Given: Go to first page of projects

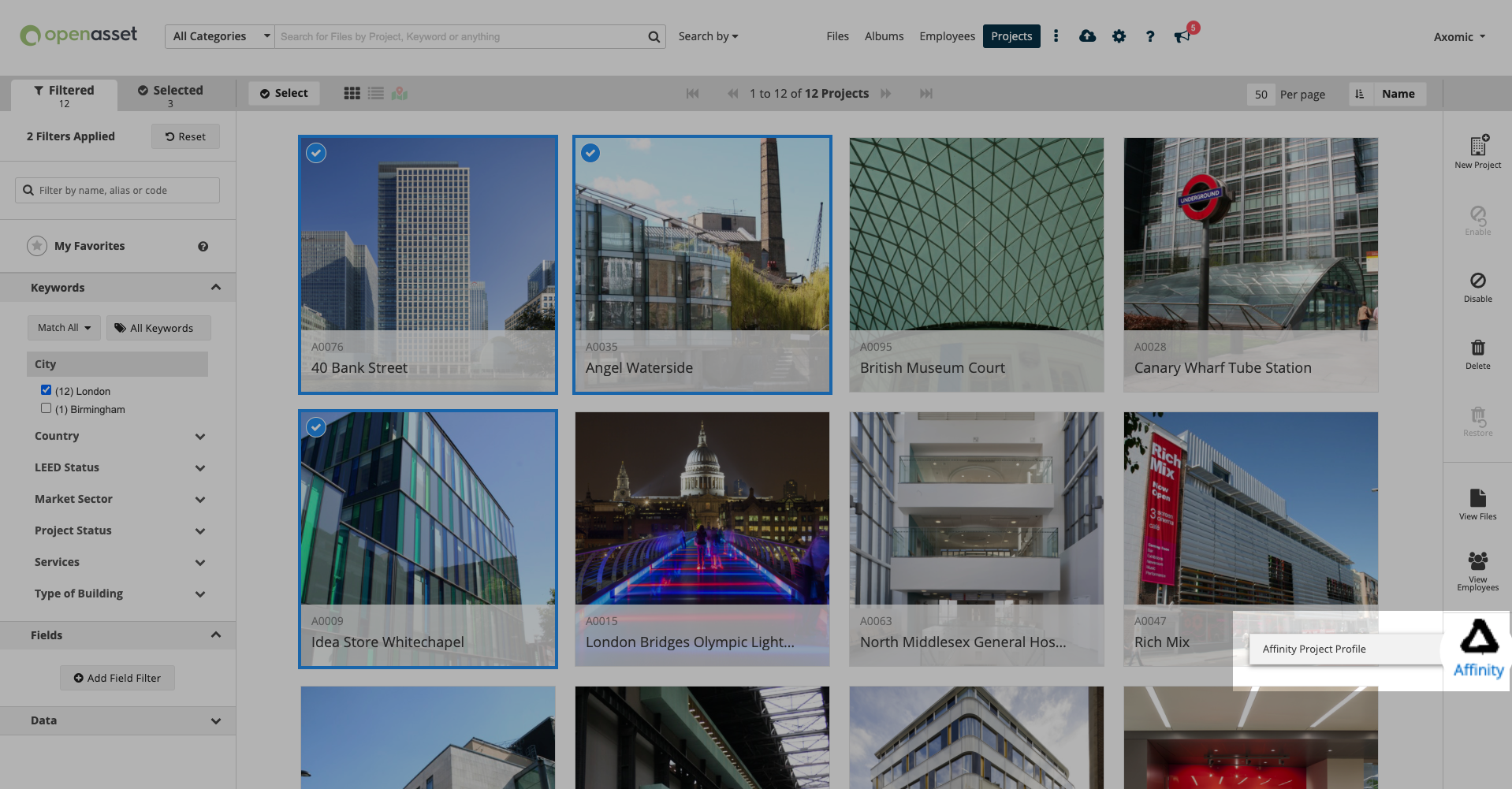Looking at the screenshot, I should pos(692,94).
